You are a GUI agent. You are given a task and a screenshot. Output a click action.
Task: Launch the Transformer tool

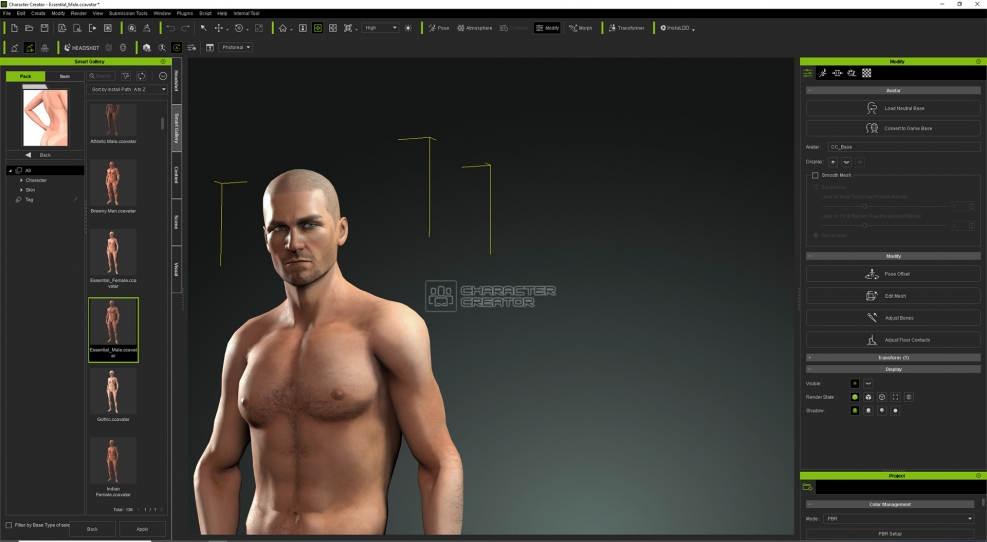[625, 28]
